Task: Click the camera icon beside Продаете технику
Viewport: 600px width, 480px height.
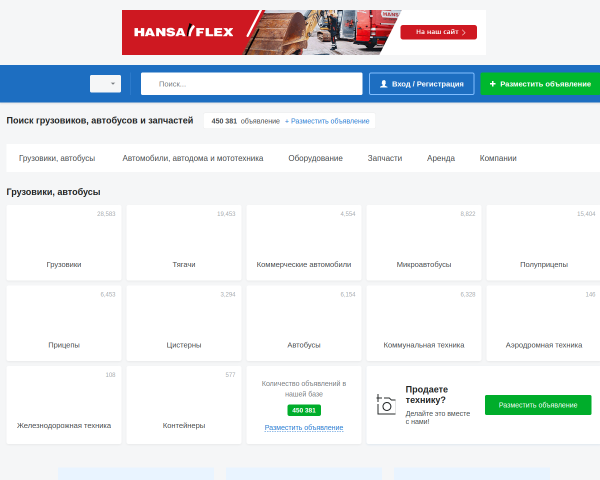Action: pyautogui.click(x=386, y=405)
